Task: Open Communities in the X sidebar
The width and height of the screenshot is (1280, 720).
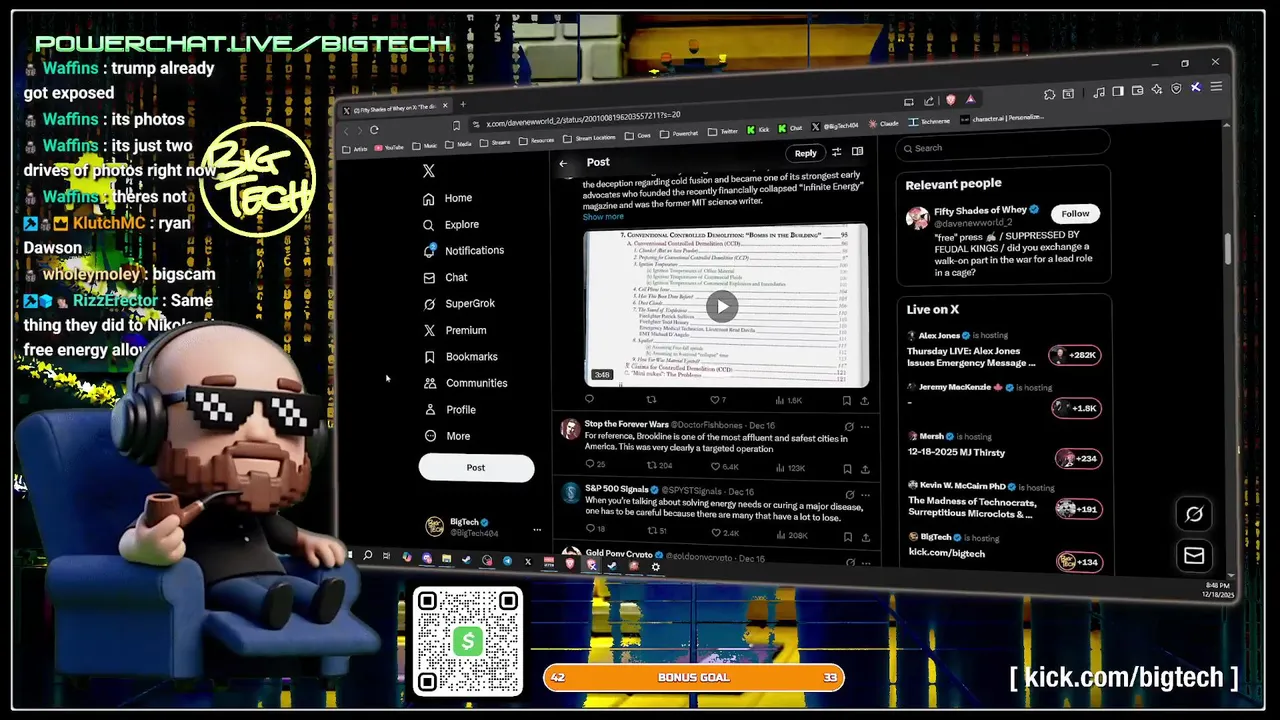Action: (x=465, y=383)
